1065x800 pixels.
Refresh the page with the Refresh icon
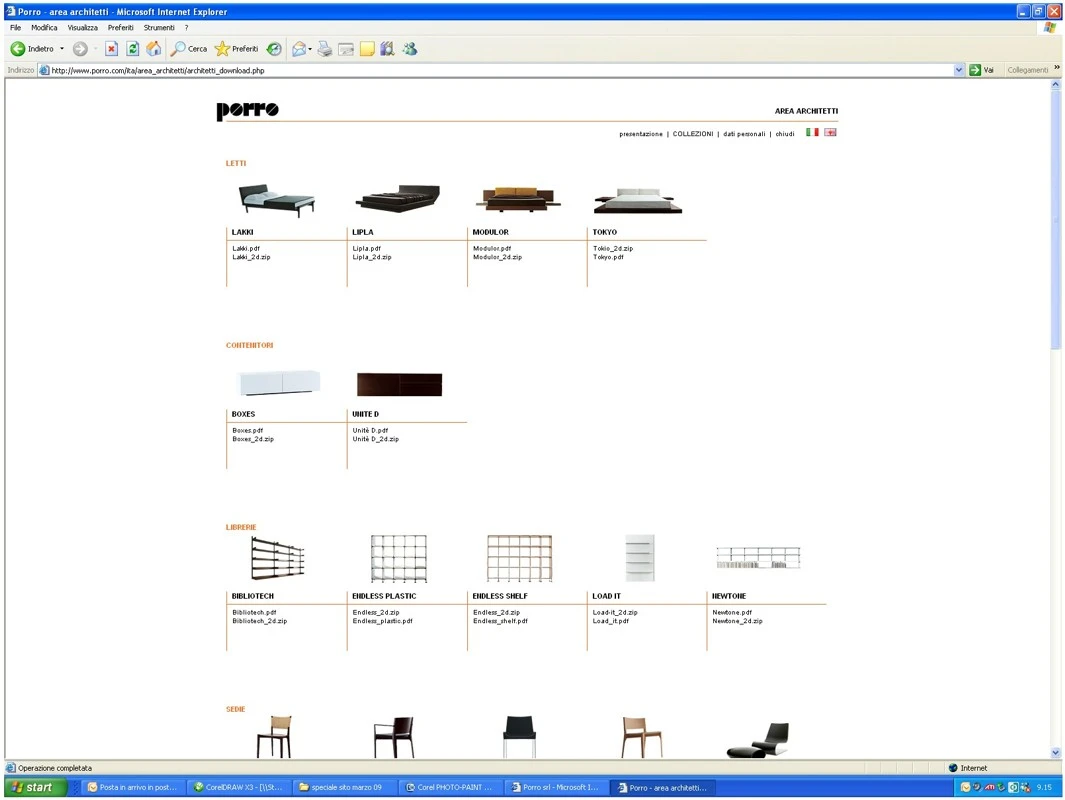(132, 49)
